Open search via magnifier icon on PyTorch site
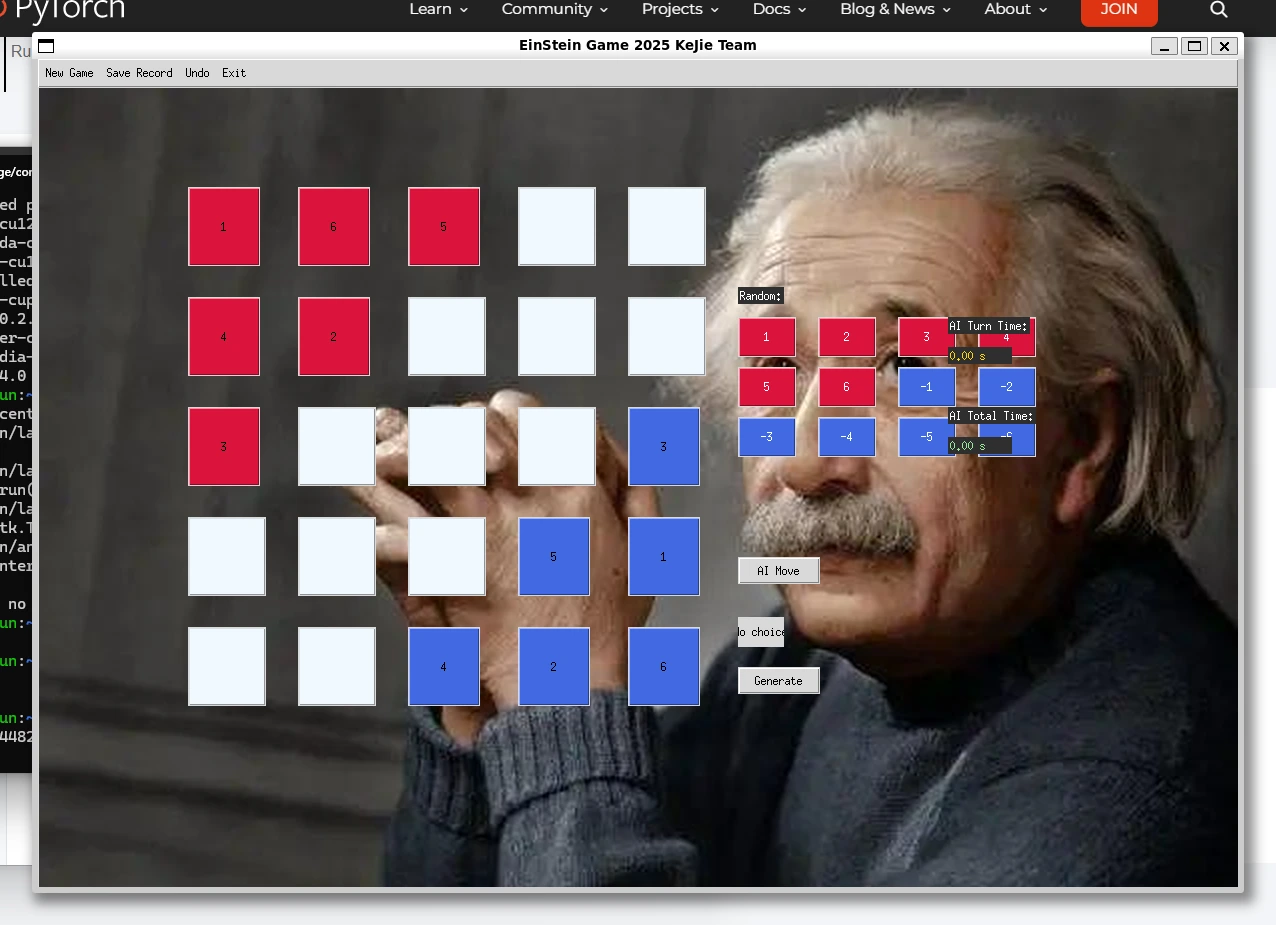This screenshot has height=925, width=1276. 1218,9
